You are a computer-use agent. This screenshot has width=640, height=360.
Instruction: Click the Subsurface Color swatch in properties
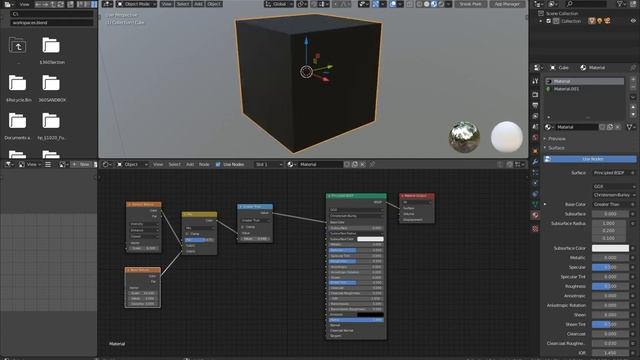(611, 248)
